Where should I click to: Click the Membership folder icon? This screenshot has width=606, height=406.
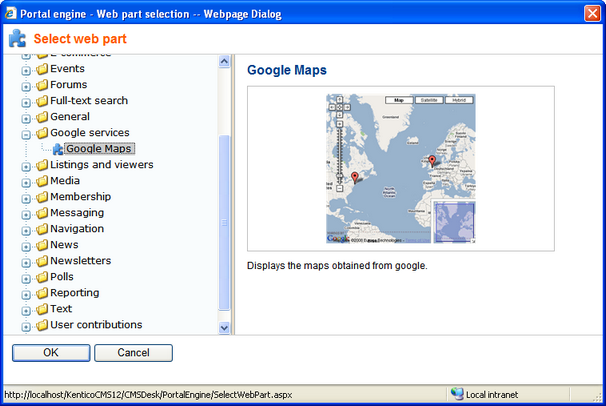pos(42,197)
